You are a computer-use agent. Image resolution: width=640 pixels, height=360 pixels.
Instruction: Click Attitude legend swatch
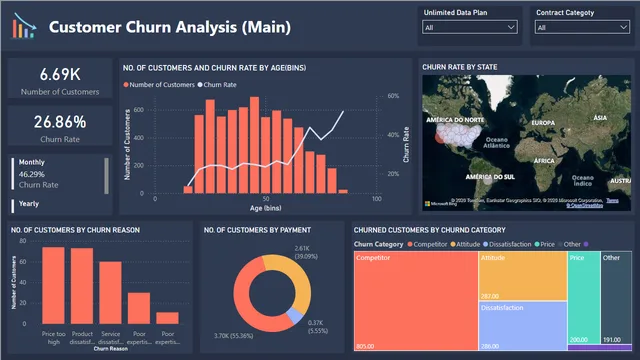pos(453,244)
